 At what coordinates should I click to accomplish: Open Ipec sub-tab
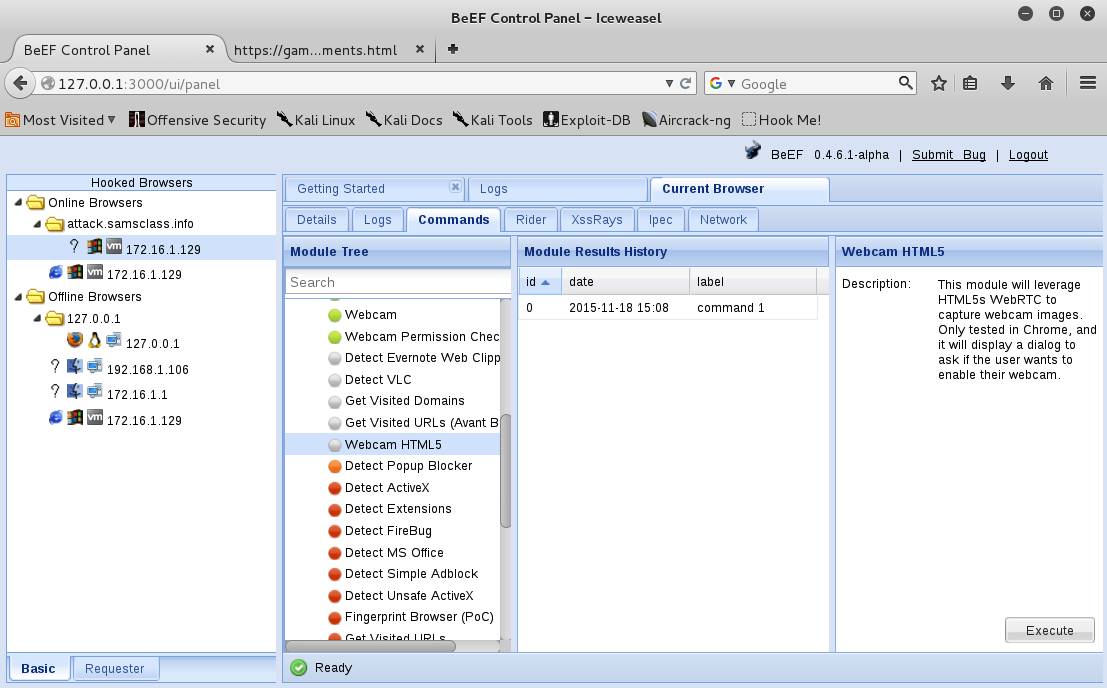(660, 219)
